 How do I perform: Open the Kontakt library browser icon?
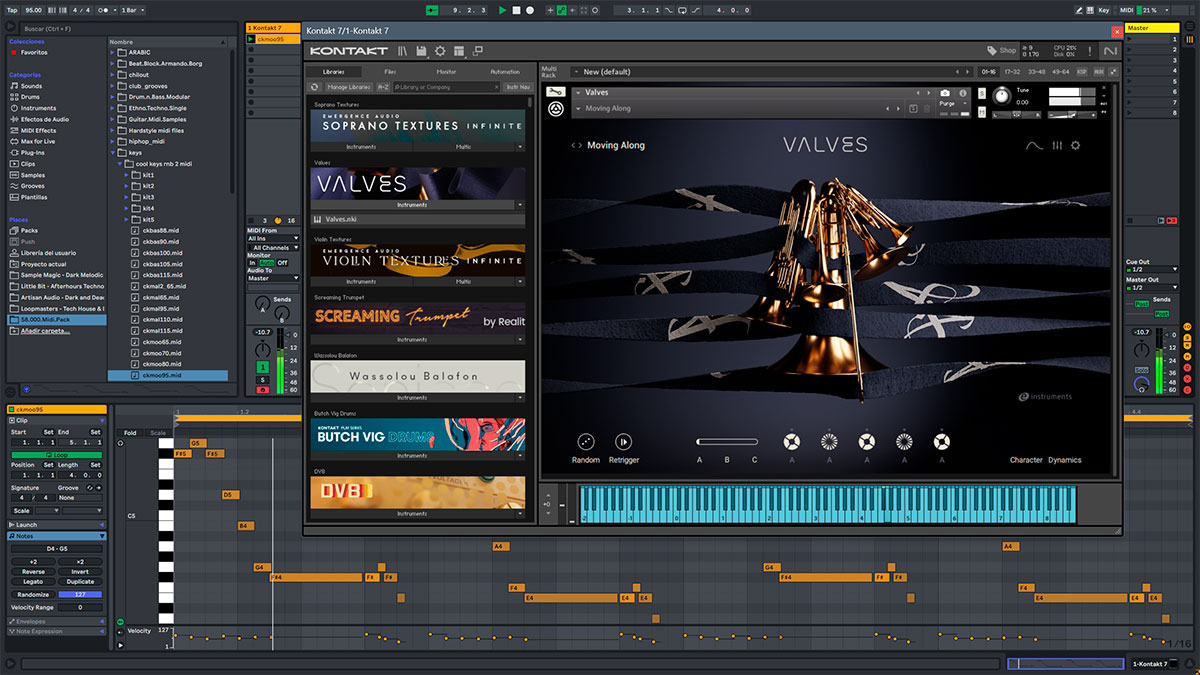402,51
